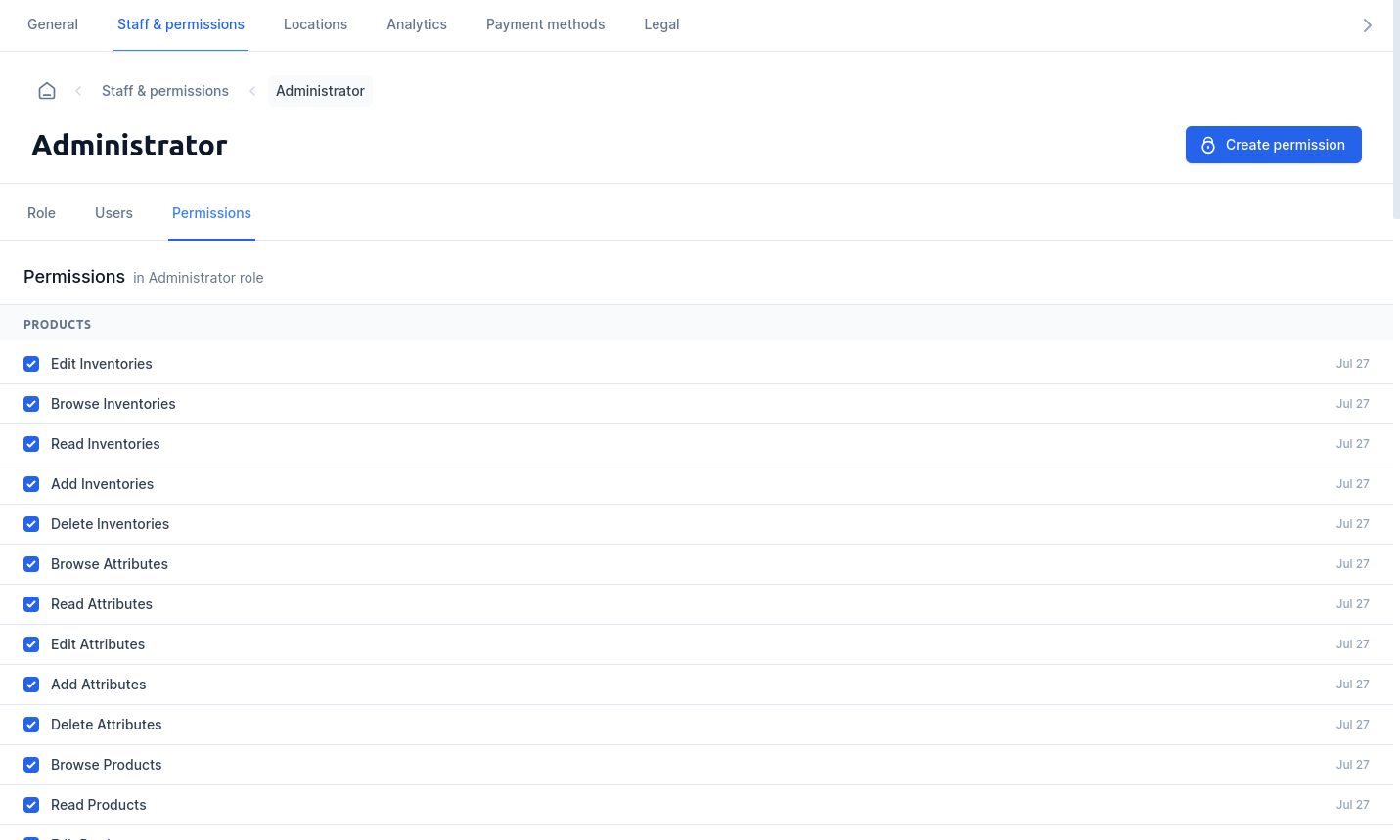Uncheck the Read Products checkbox
The width and height of the screenshot is (1400, 840).
pos(31,805)
